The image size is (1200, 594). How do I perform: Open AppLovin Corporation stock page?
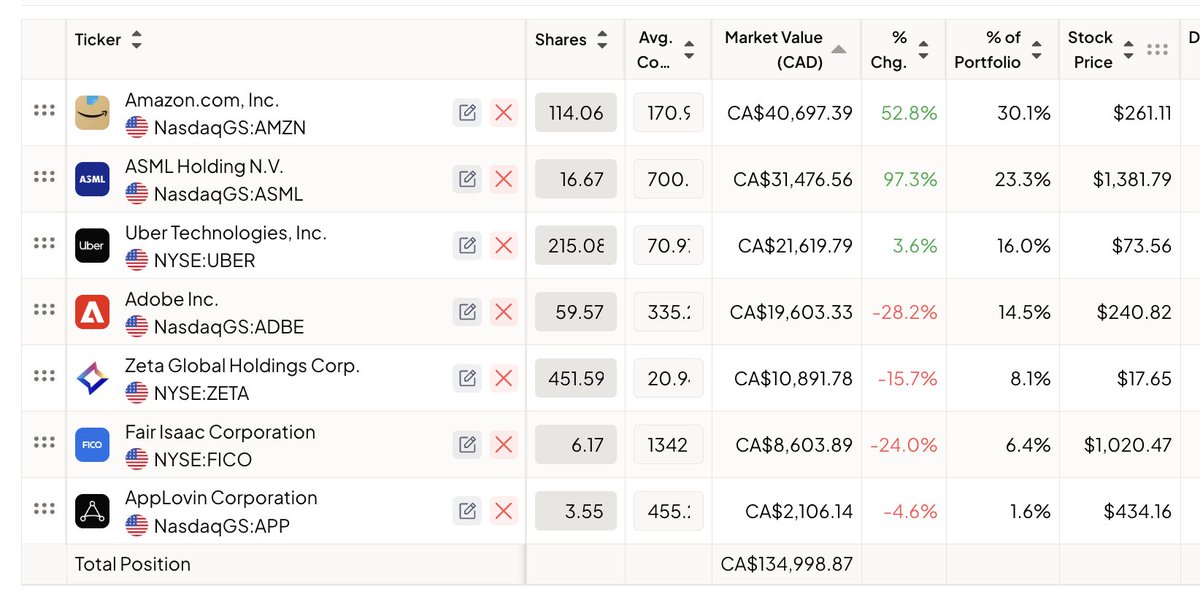(221, 498)
